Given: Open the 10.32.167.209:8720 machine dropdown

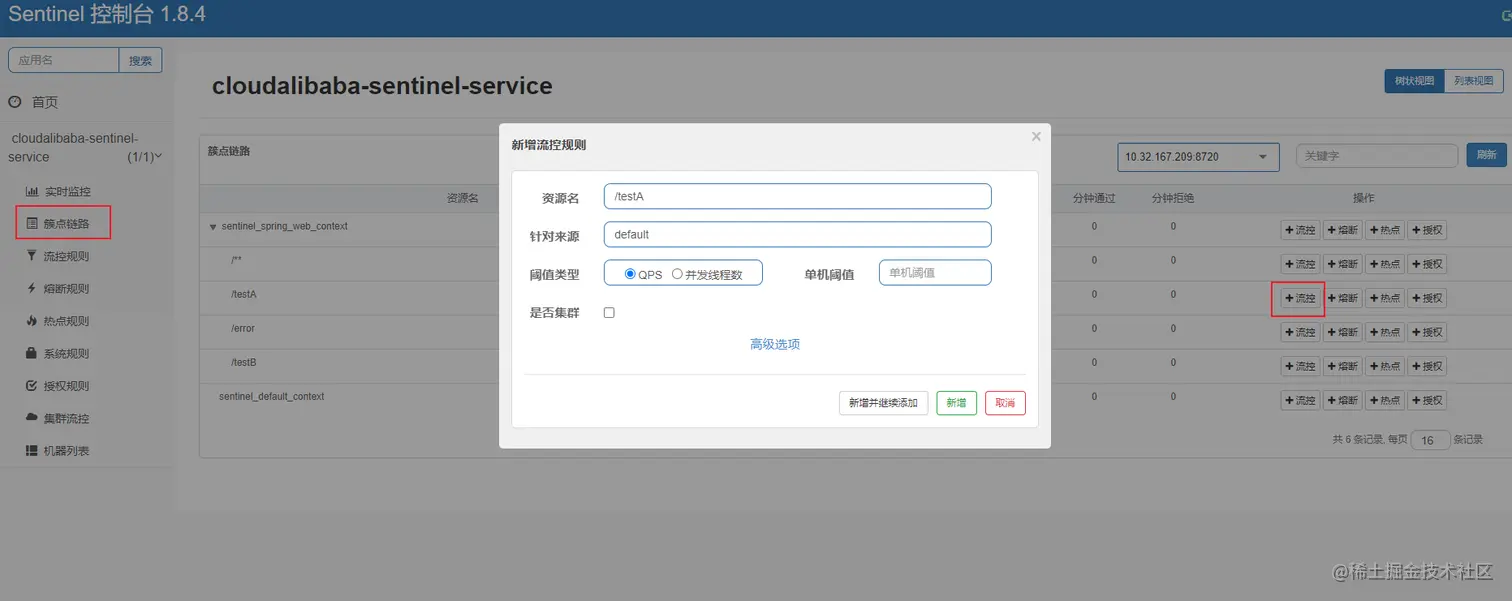Looking at the screenshot, I should click(x=1198, y=157).
